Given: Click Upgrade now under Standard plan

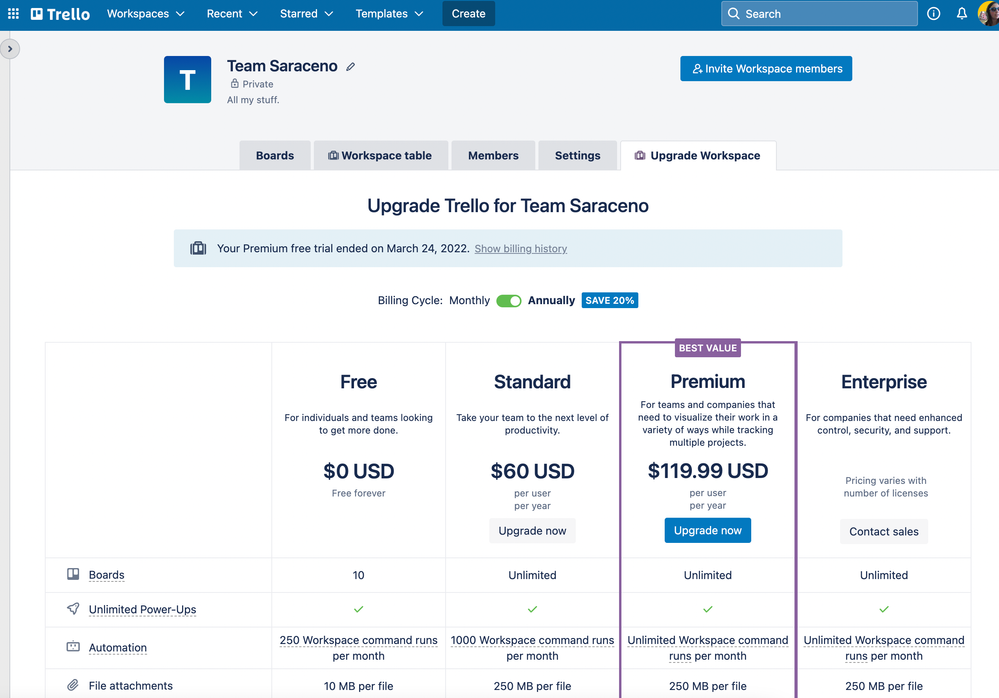Looking at the screenshot, I should tap(532, 531).
